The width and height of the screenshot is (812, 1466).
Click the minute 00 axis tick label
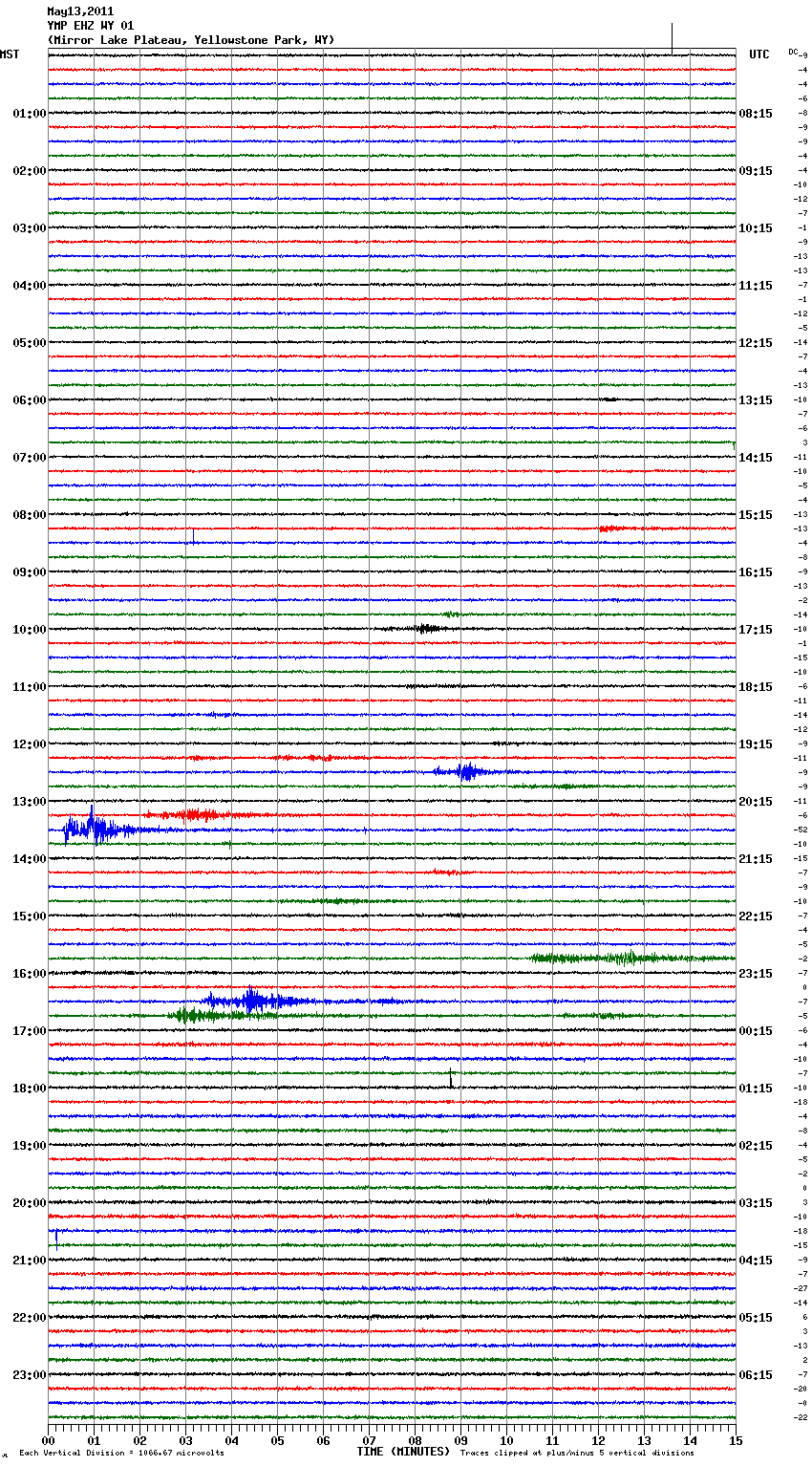48,1440
